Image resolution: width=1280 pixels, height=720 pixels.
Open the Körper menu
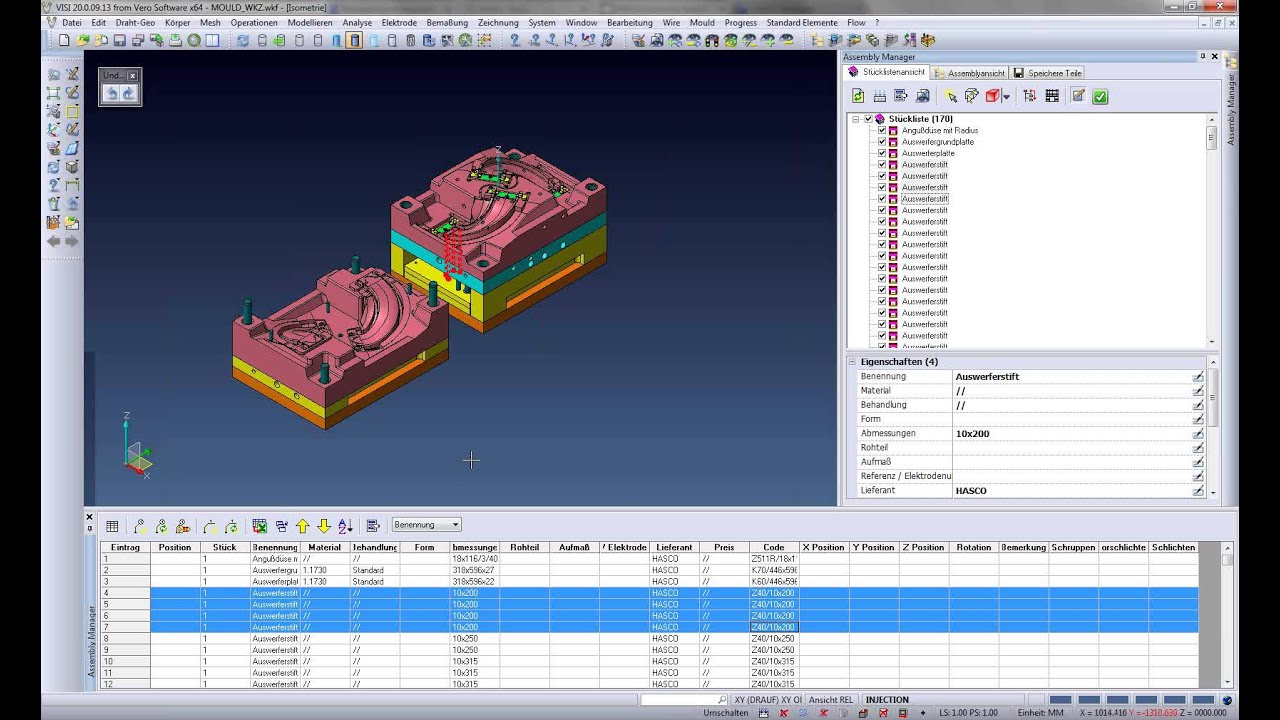point(177,22)
